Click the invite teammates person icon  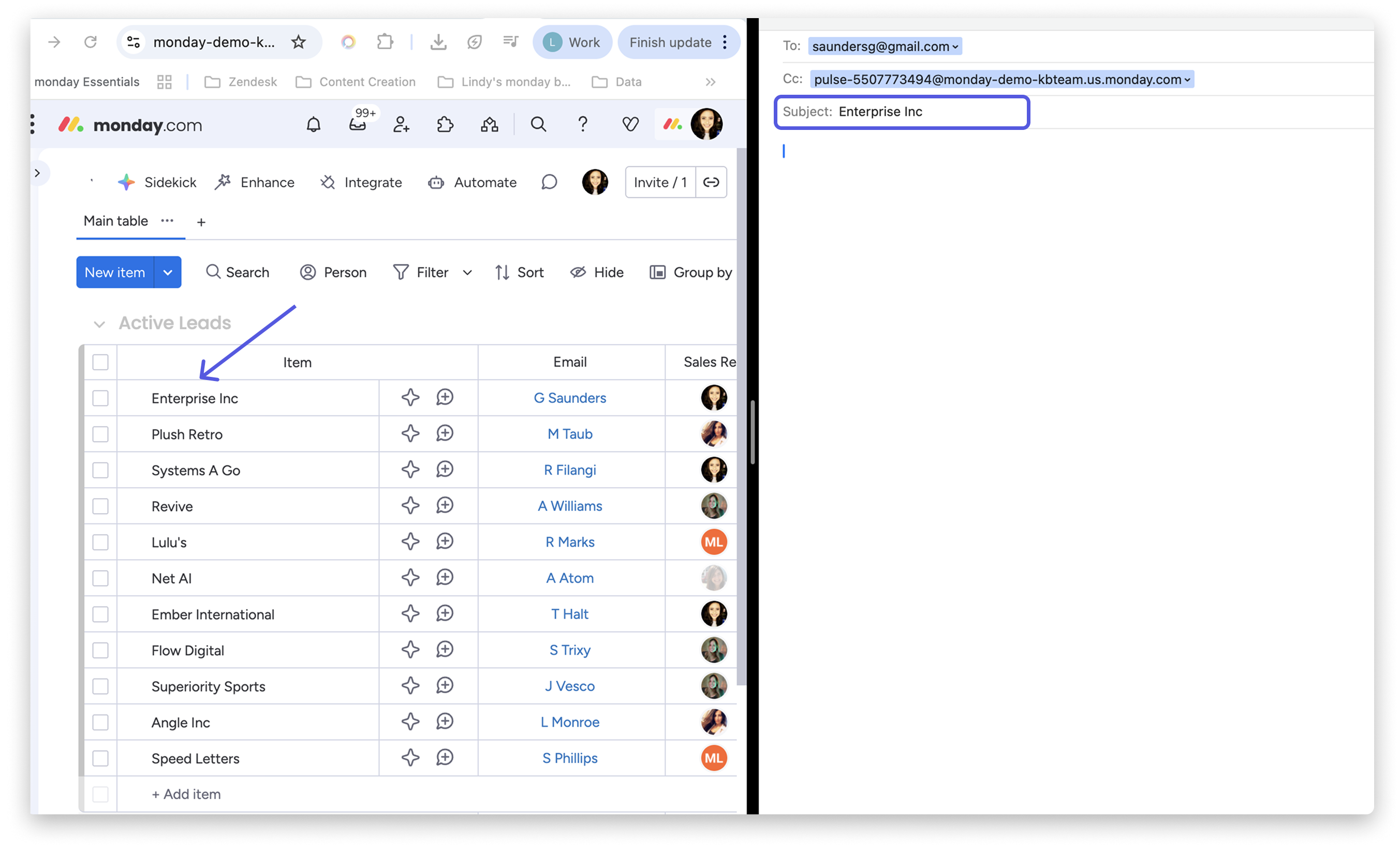pos(401,124)
